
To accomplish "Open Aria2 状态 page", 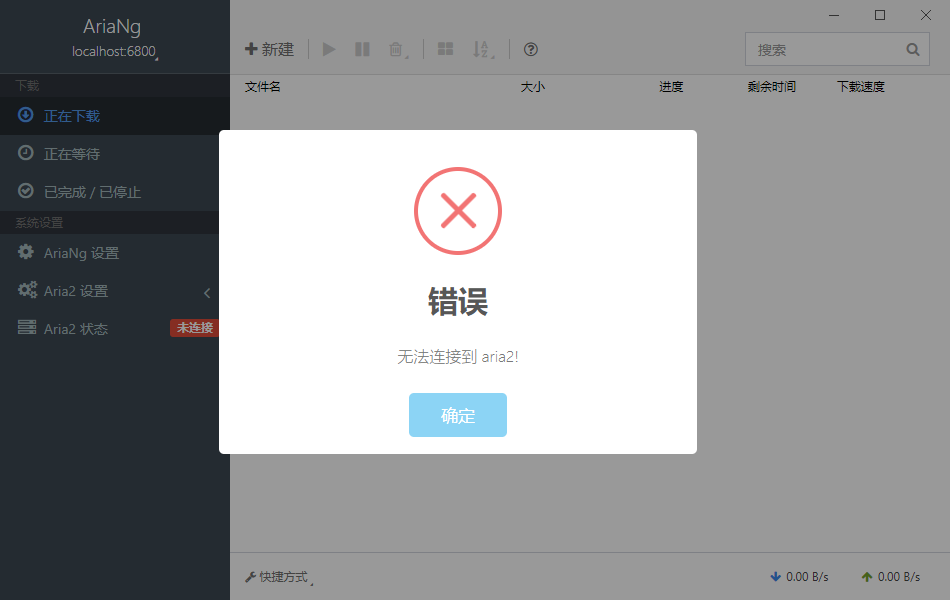I will 110,328.
